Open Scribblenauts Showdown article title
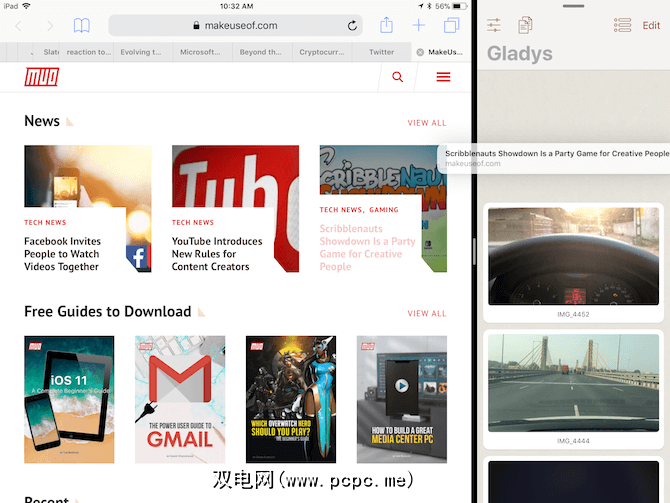The image size is (670, 503). pos(367,248)
